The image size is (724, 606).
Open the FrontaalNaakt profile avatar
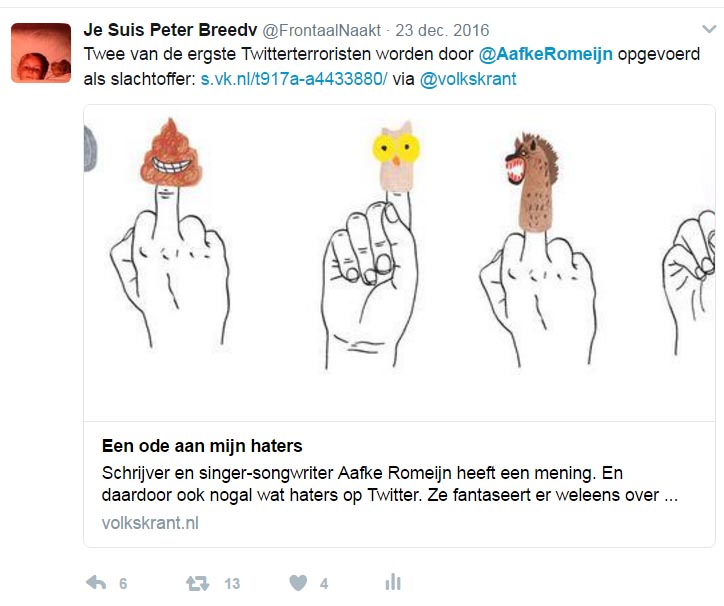(41, 53)
